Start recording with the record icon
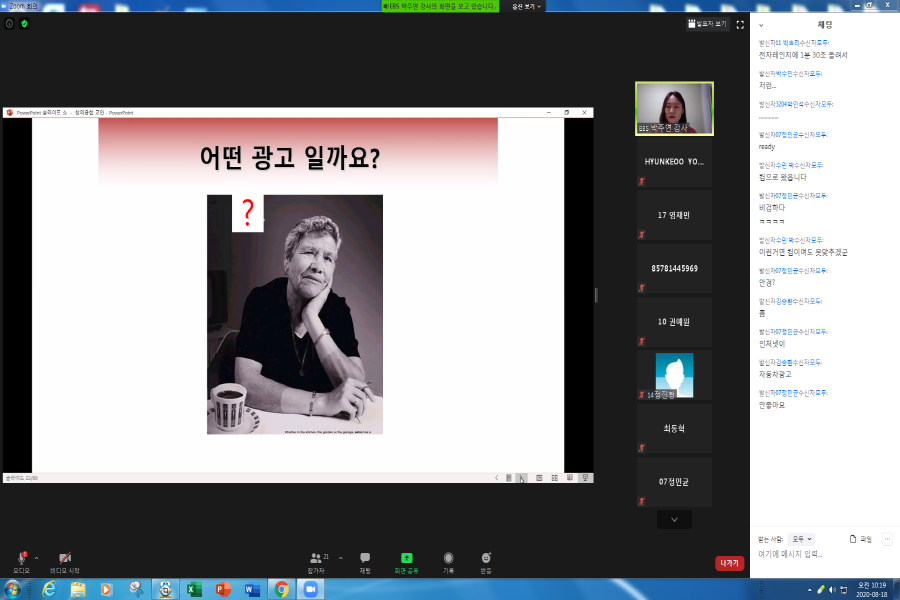Screen dimensions: 900x600 (x=448, y=558)
